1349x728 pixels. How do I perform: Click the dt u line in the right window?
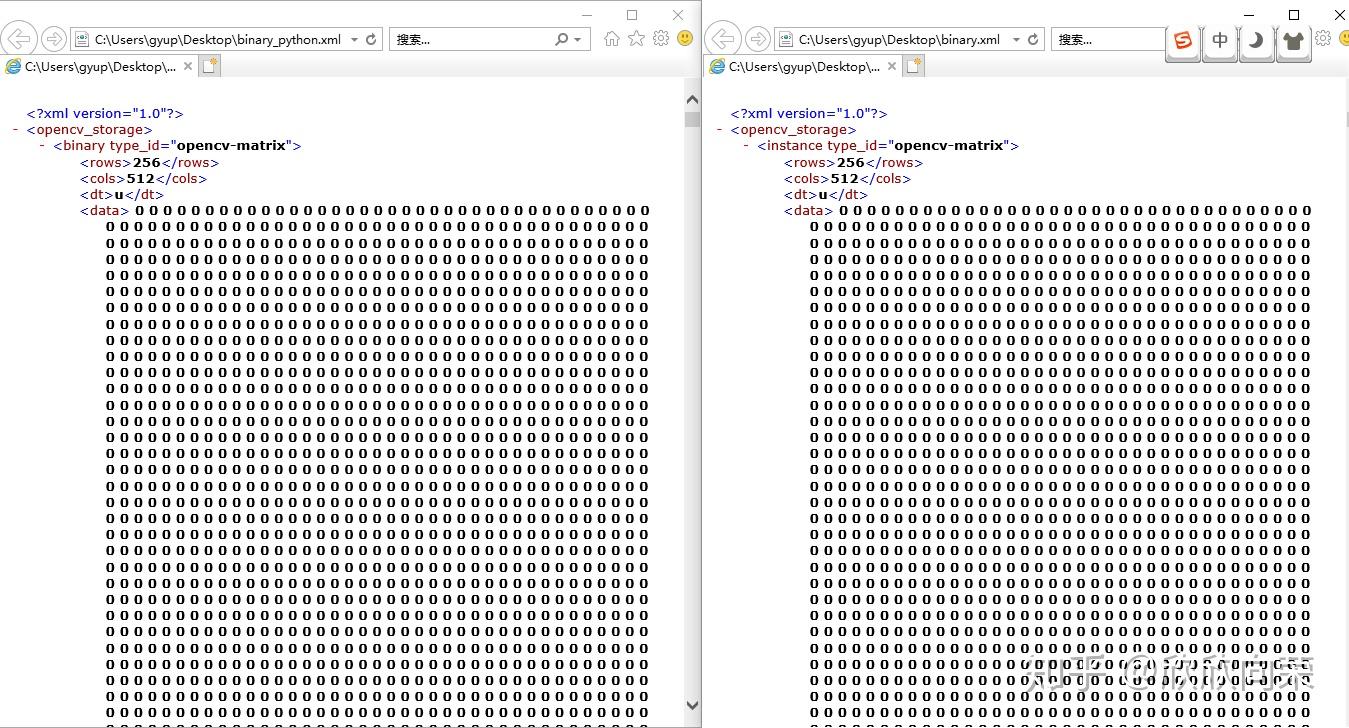[826, 195]
